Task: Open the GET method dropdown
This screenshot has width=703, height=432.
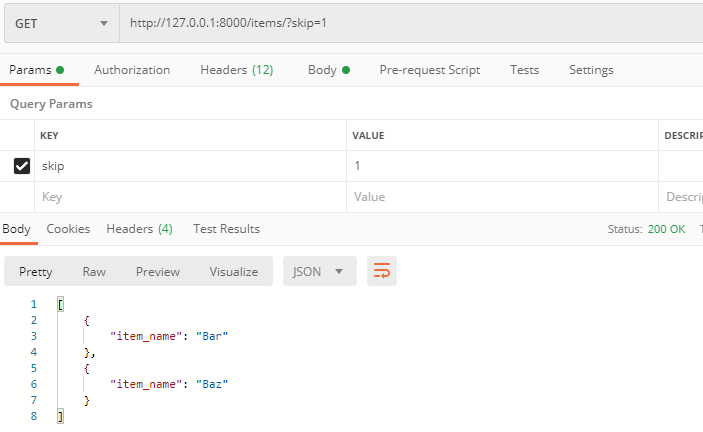Action: (x=60, y=24)
